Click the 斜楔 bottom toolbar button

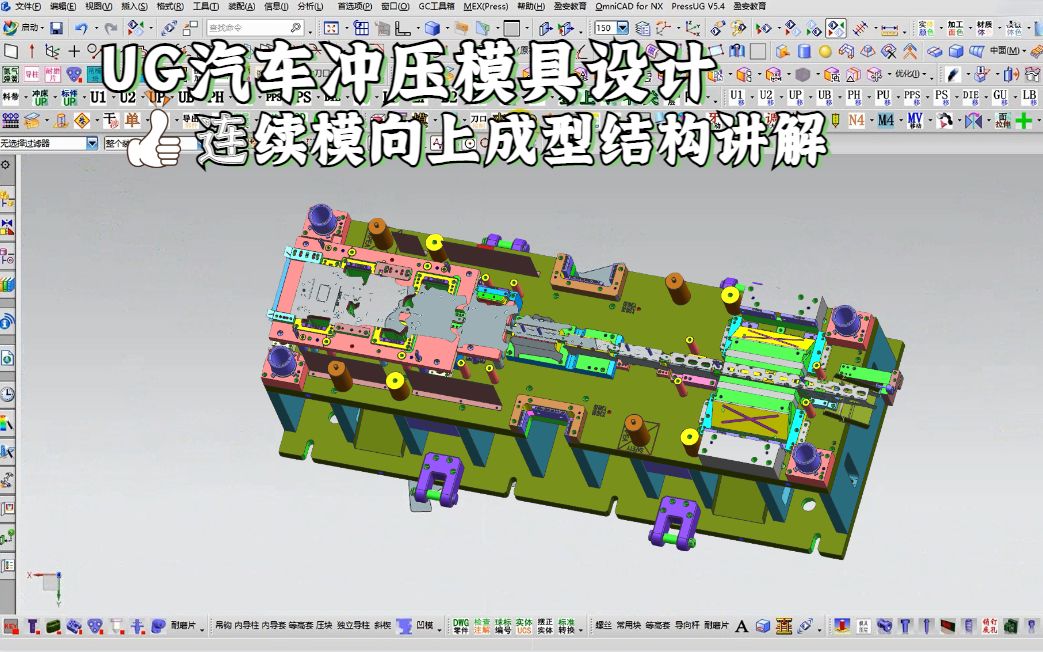click(x=382, y=625)
